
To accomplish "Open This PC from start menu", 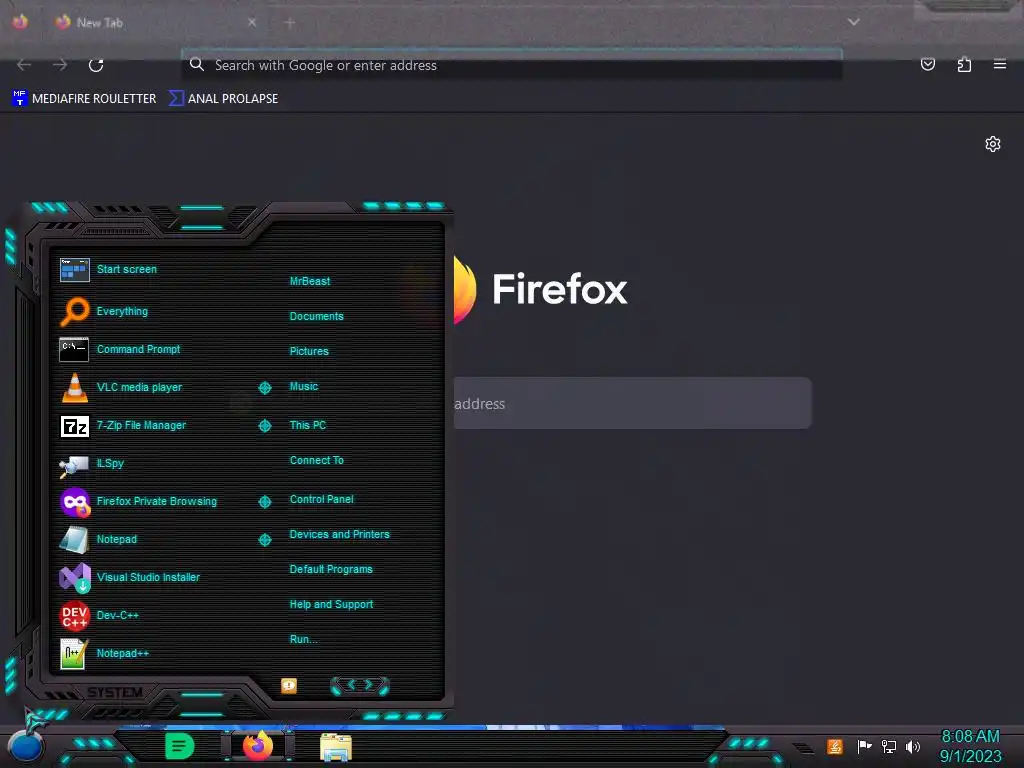I will [x=308, y=425].
